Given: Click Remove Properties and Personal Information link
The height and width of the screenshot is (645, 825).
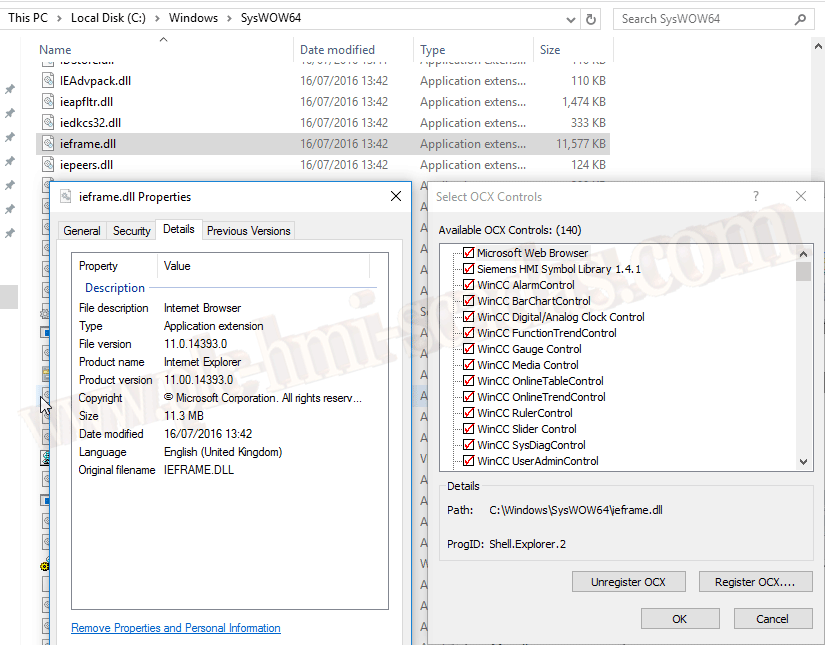Looking at the screenshot, I should coord(176,628).
